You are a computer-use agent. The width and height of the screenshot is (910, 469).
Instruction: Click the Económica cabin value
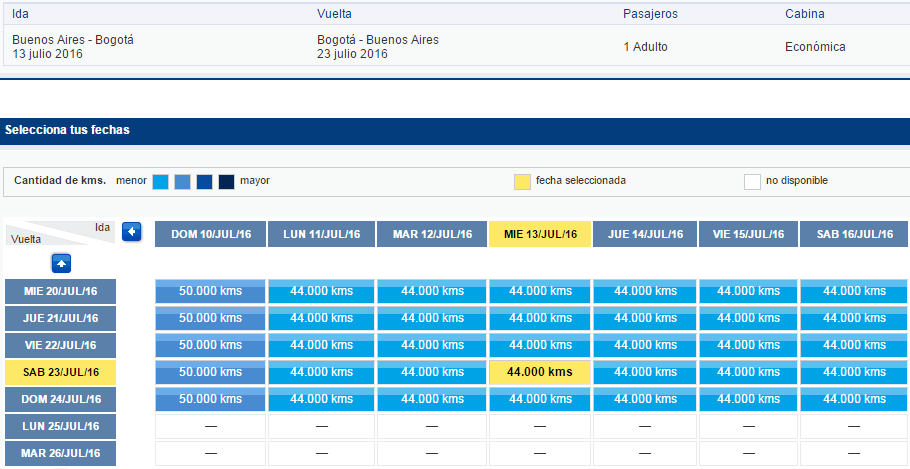tap(815, 47)
